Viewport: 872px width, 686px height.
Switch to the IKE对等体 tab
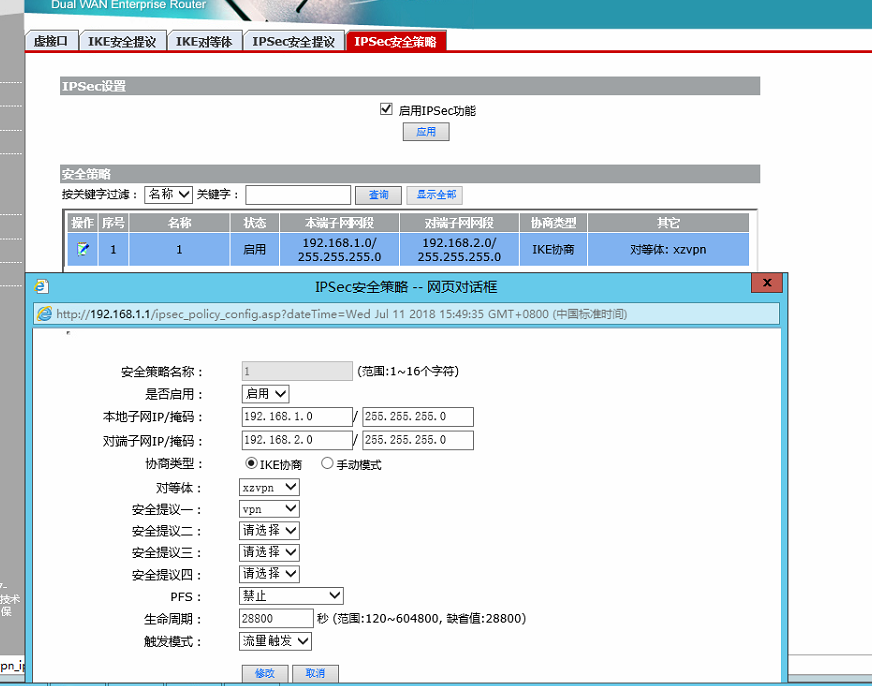pos(204,41)
